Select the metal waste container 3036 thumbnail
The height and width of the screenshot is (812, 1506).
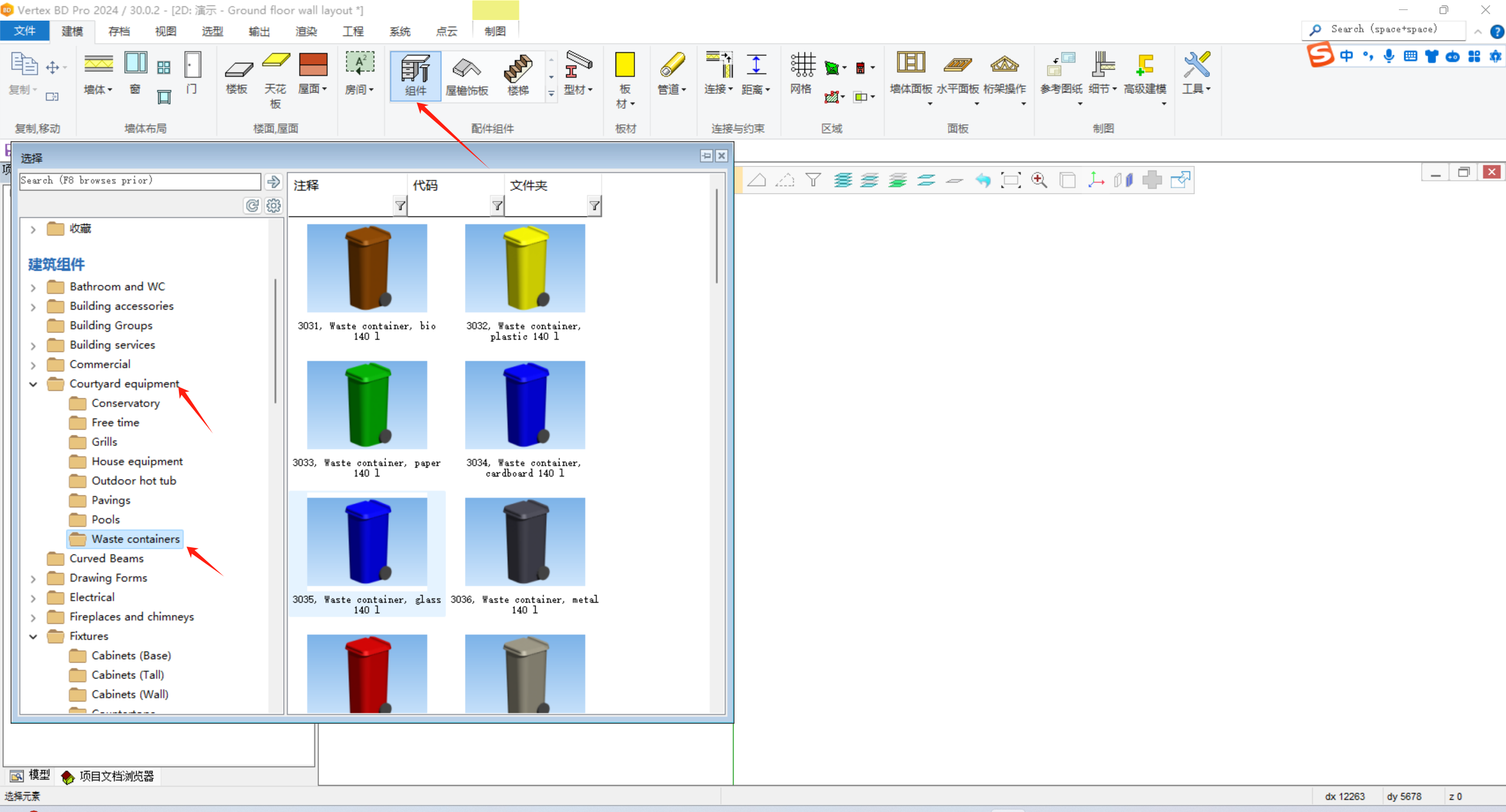(x=525, y=541)
